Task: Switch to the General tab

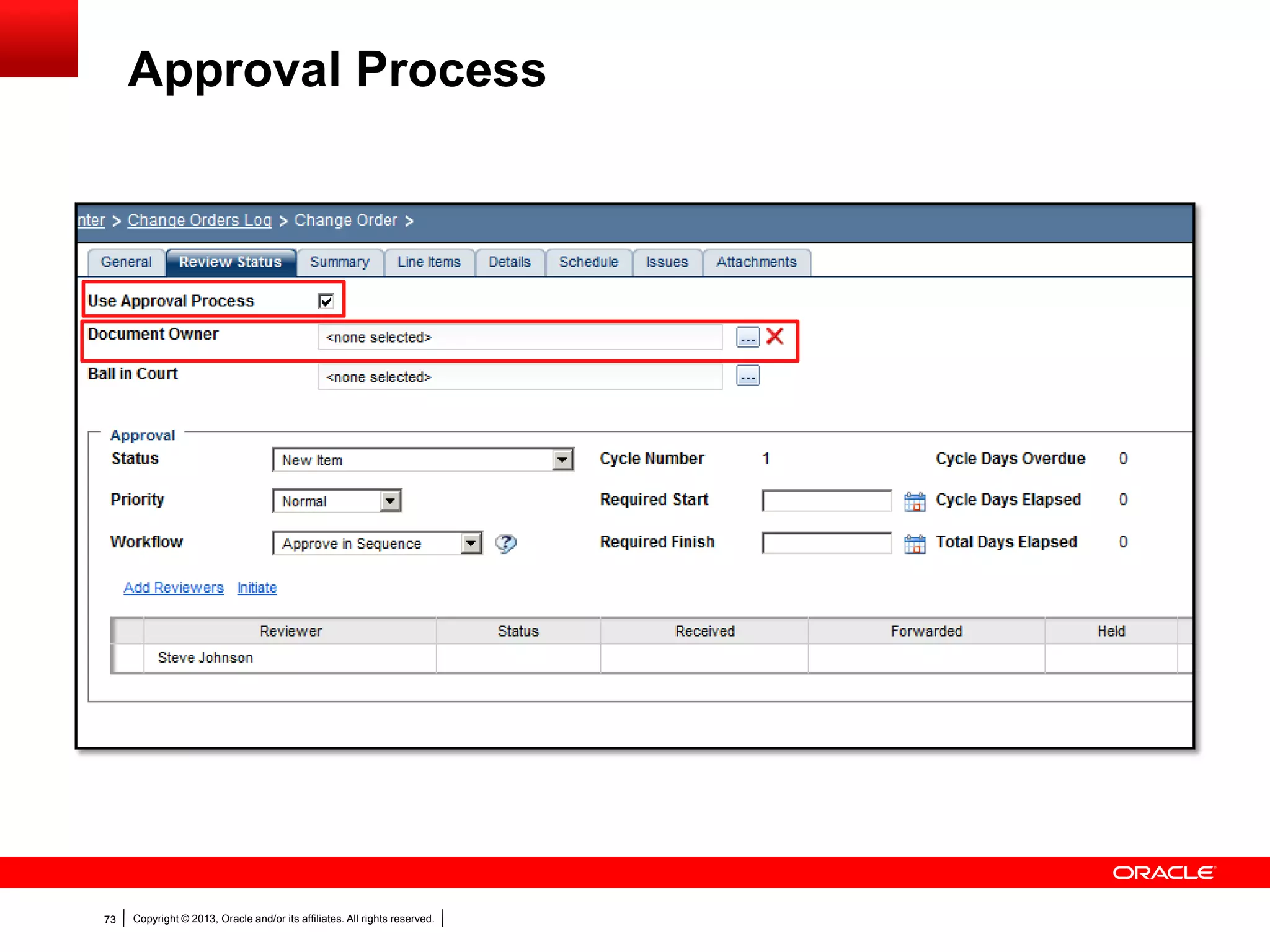Action: pyautogui.click(x=127, y=262)
